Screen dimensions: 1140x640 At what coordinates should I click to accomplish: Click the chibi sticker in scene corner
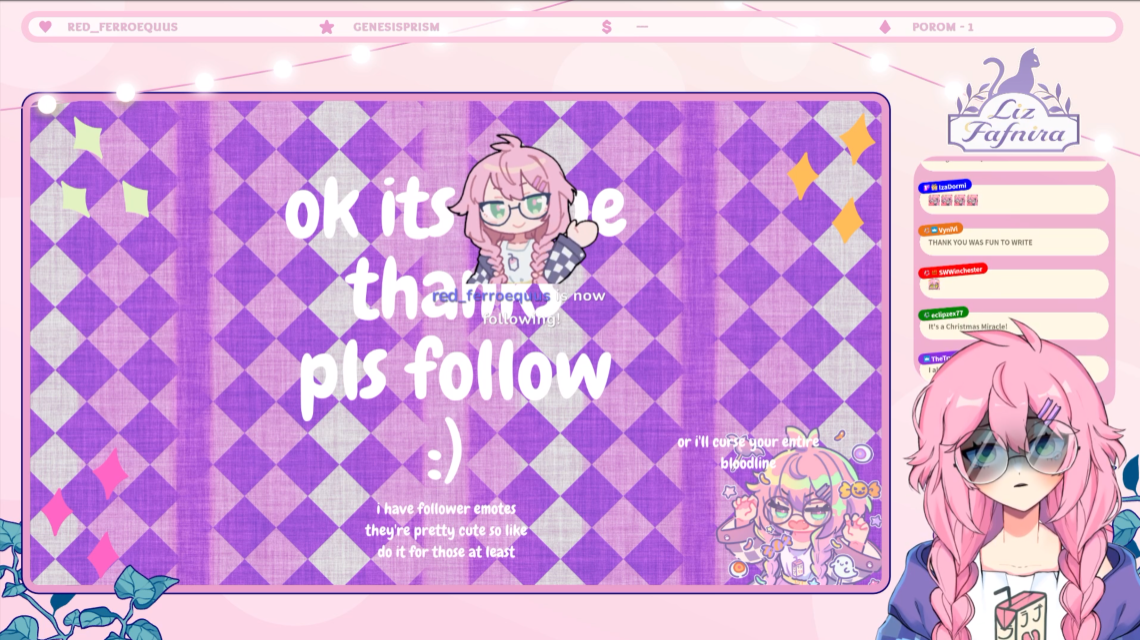point(798,509)
